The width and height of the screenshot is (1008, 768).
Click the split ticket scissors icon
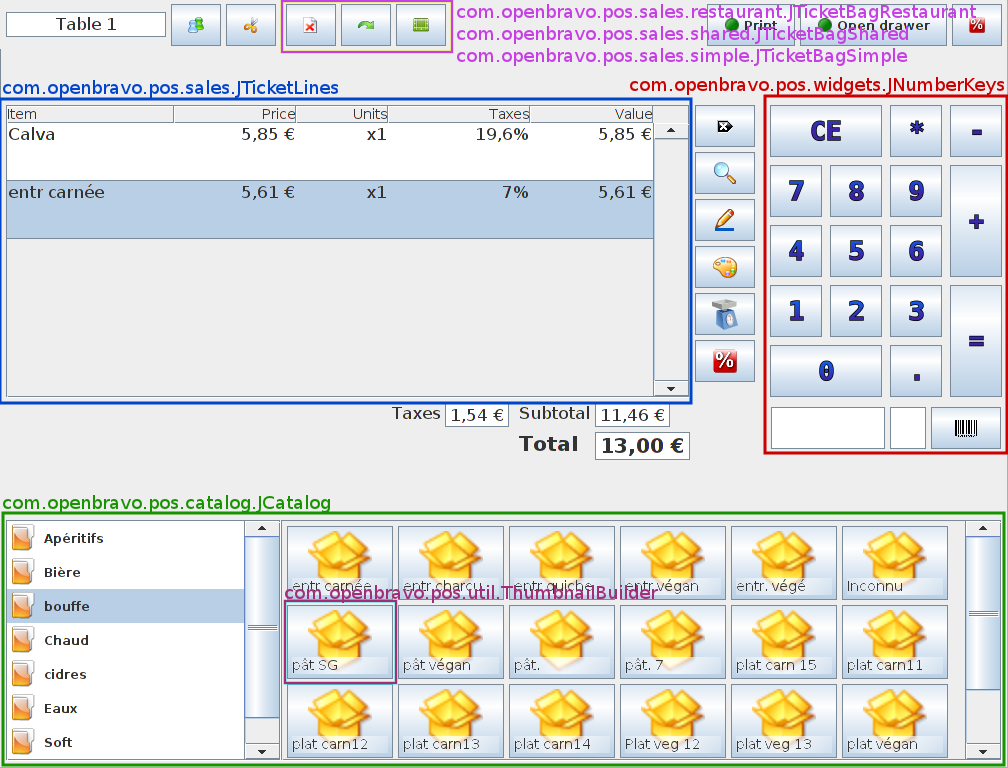[251, 25]
